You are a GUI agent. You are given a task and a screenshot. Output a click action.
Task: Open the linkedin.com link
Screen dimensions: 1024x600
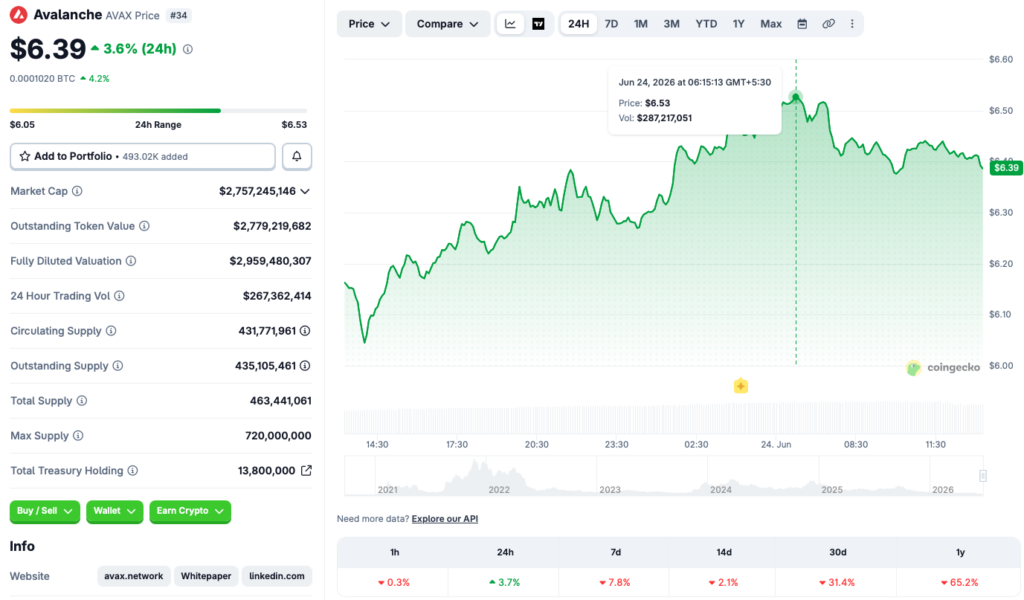(277, 576)
